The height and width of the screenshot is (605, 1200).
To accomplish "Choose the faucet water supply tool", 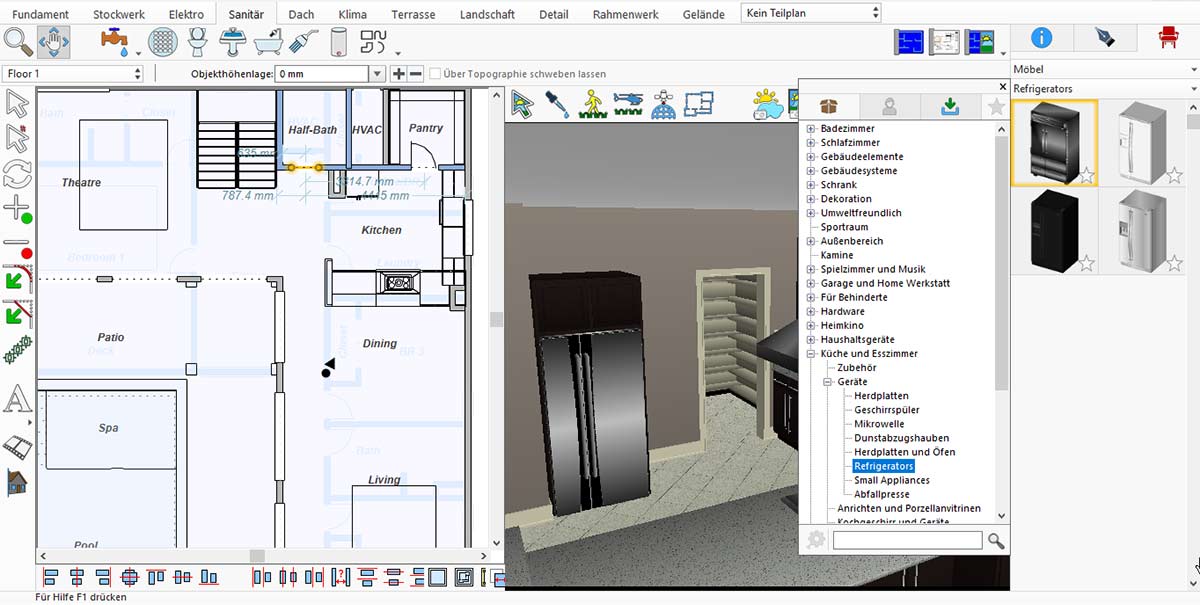I will 115,42.
